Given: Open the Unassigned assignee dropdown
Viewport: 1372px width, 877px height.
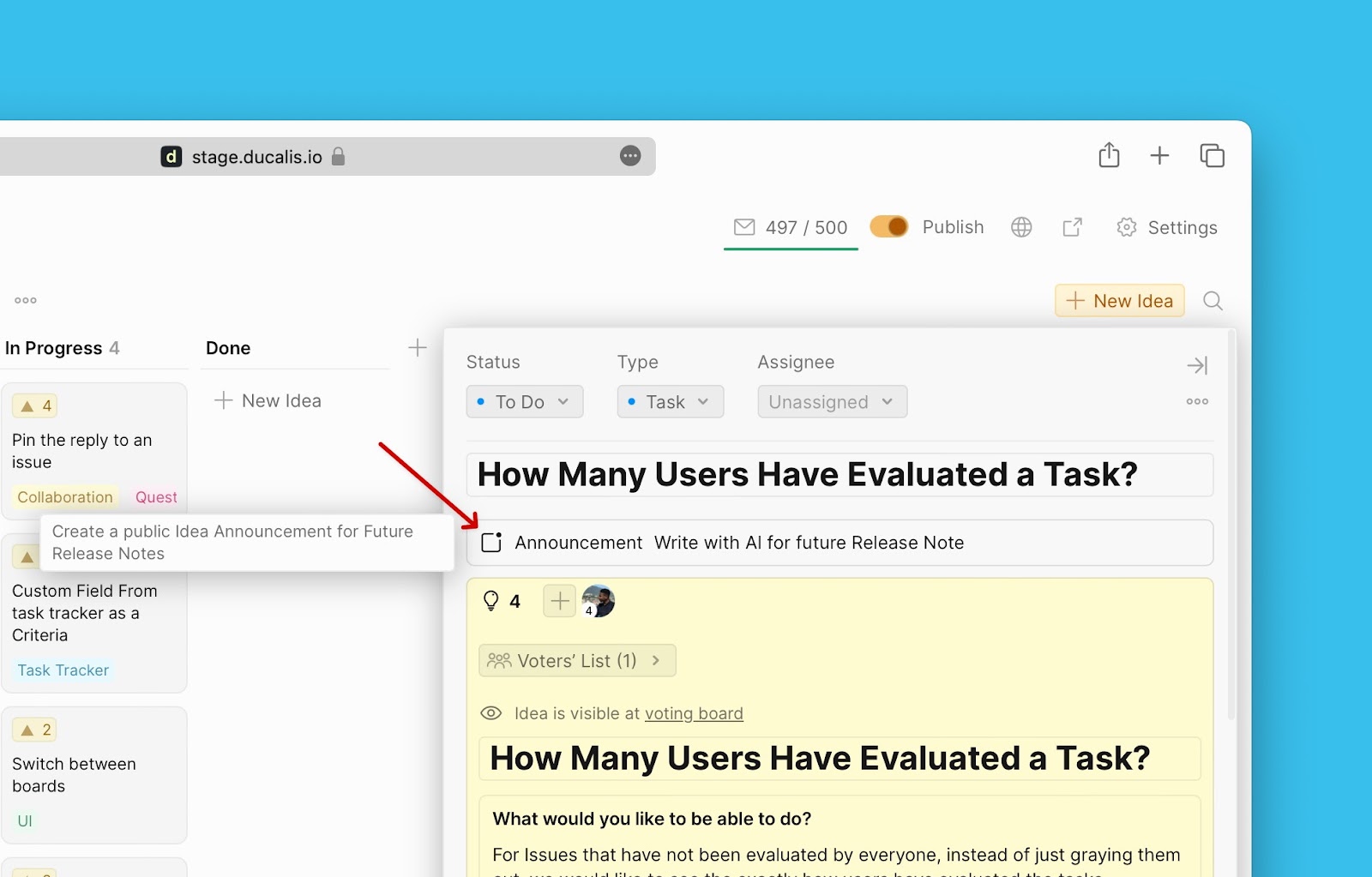Looking at the screenshot, I should coord(832,402).
